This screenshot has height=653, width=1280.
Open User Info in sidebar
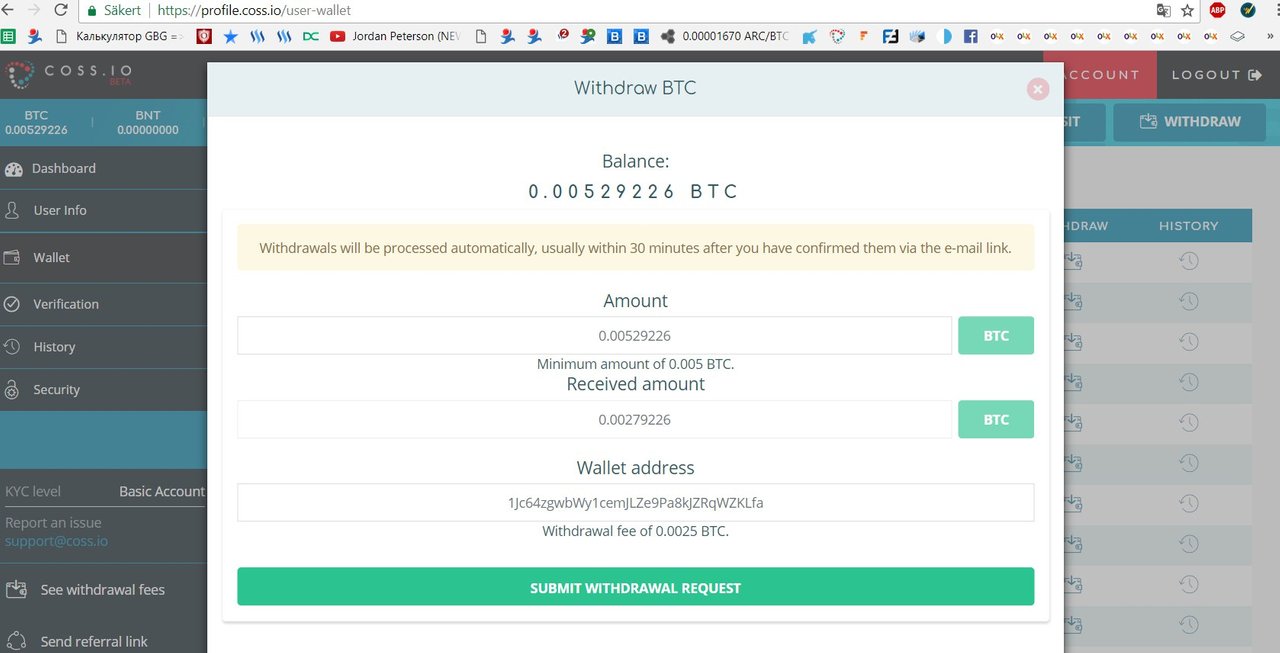(x=60, y=210)
